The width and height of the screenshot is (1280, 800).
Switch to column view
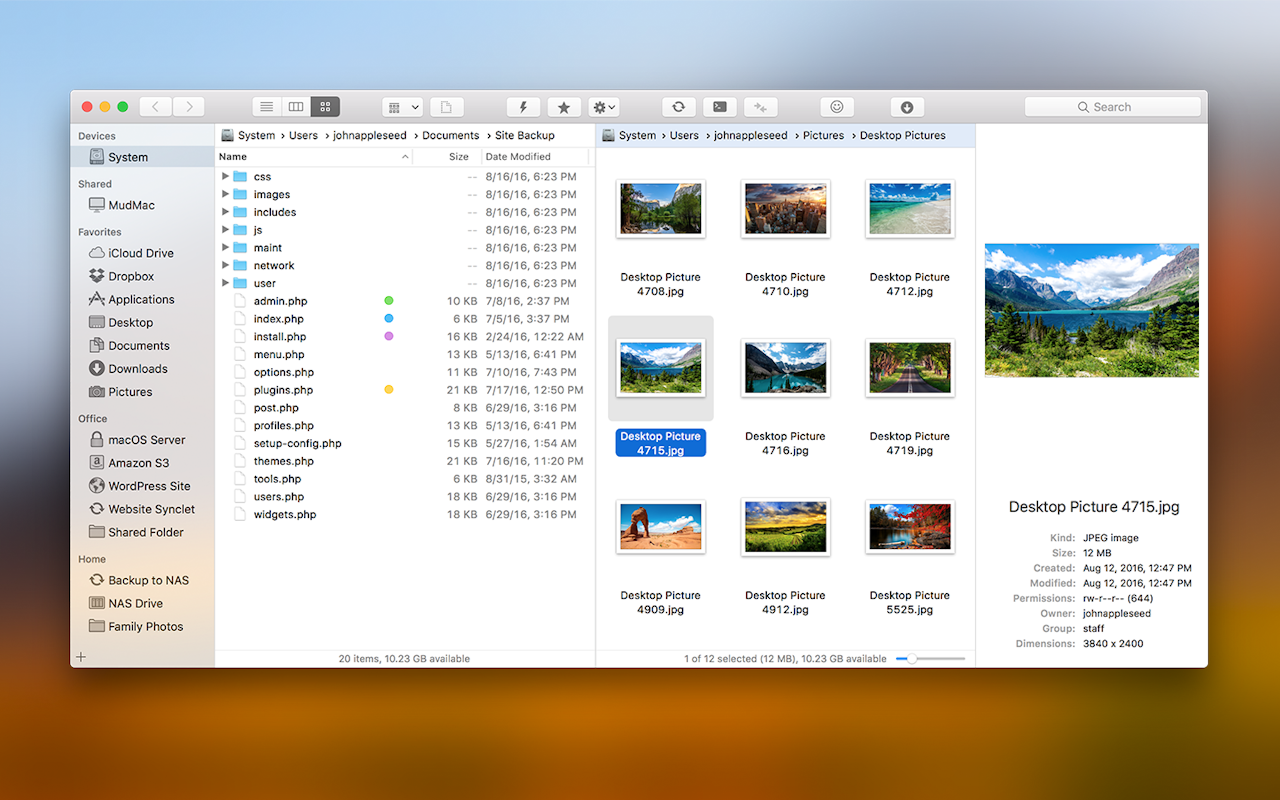[295, 106]
